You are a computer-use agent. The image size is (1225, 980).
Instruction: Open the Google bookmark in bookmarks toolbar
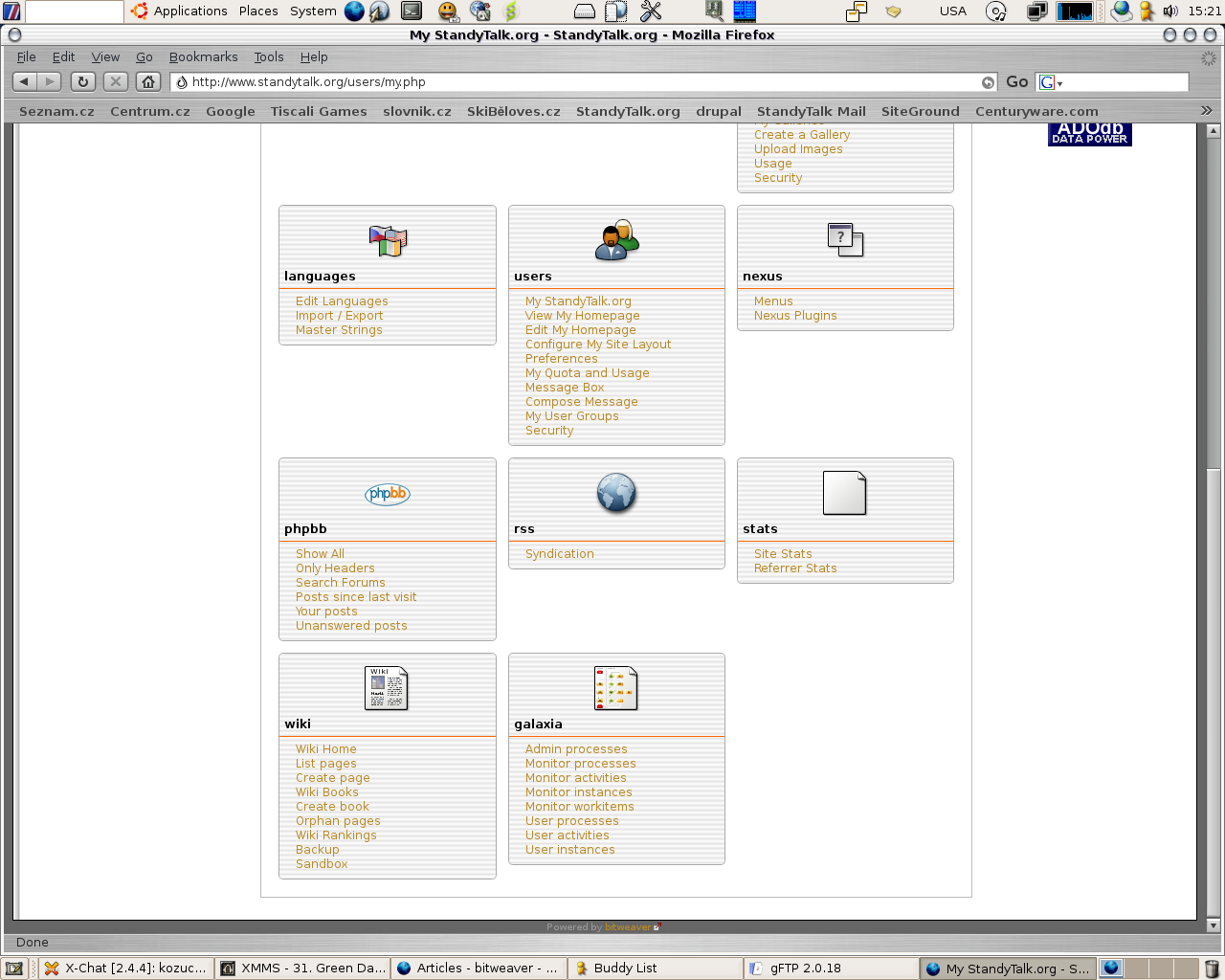231,111
